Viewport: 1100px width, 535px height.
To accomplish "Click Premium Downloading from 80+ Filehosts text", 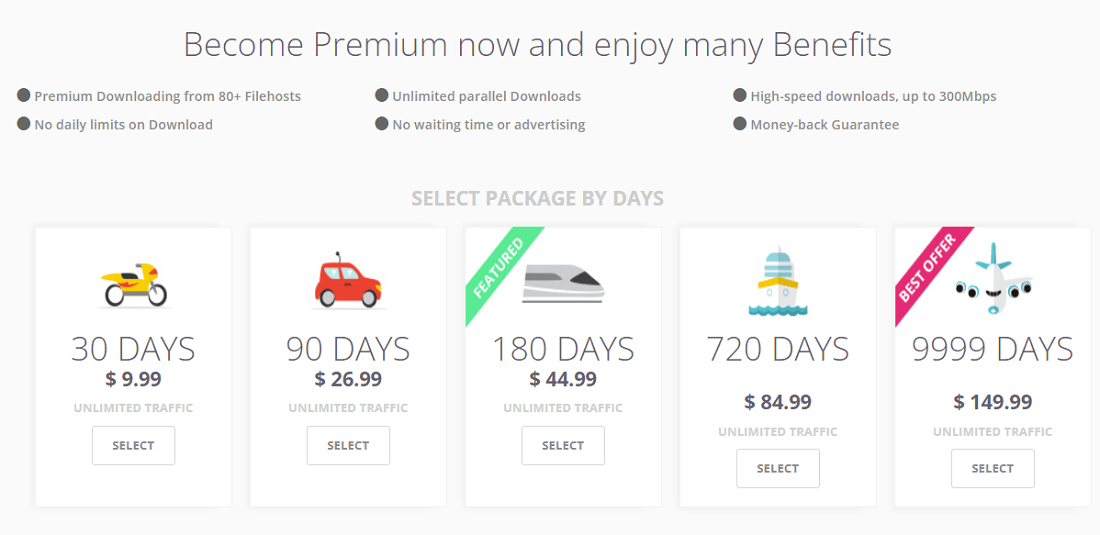I will 167,96.
